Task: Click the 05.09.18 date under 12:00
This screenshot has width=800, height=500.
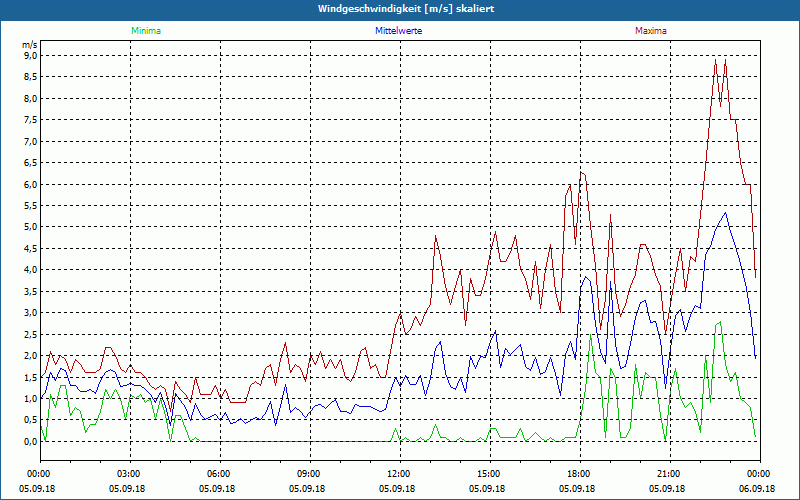Action: [397, 488]
